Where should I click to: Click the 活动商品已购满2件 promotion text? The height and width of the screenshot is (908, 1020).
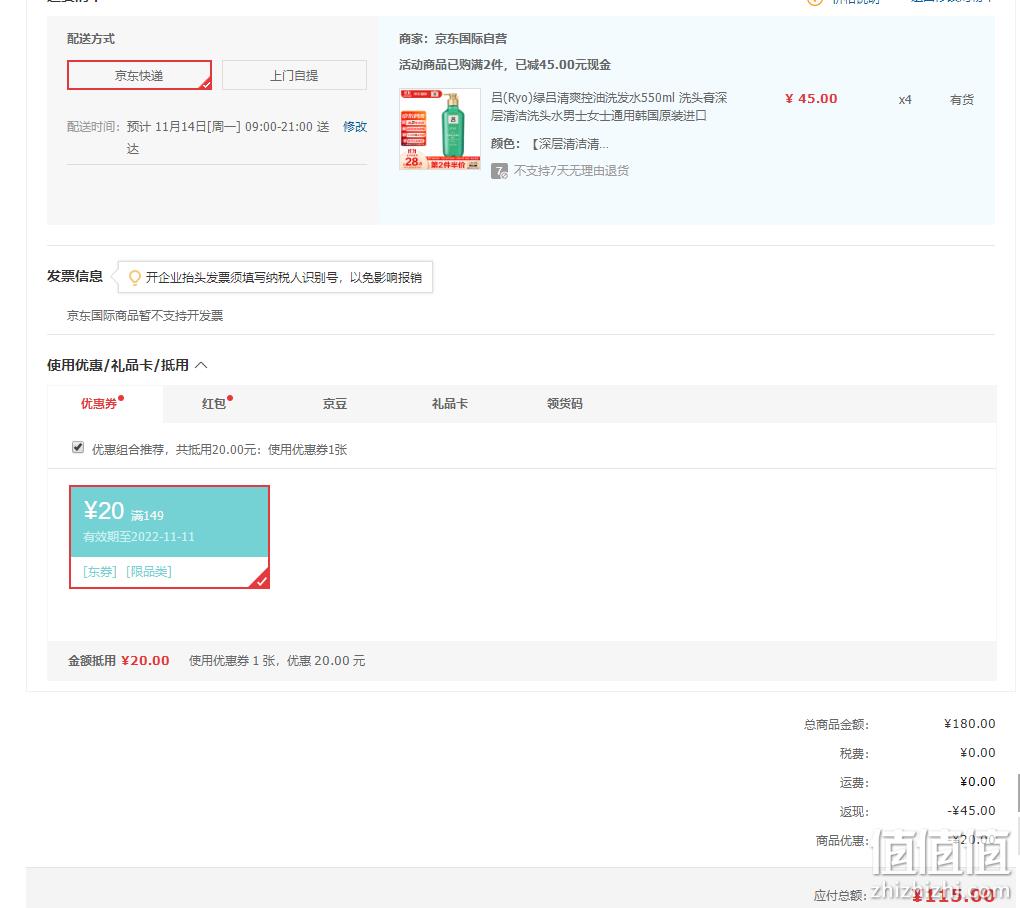[x=505, y=65]
